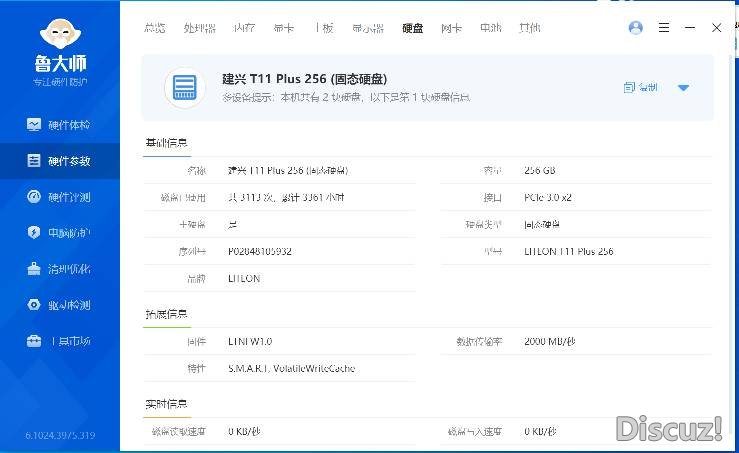Switch to the 显卡 tab
This screenshot has height=453, width=739.
284,28
